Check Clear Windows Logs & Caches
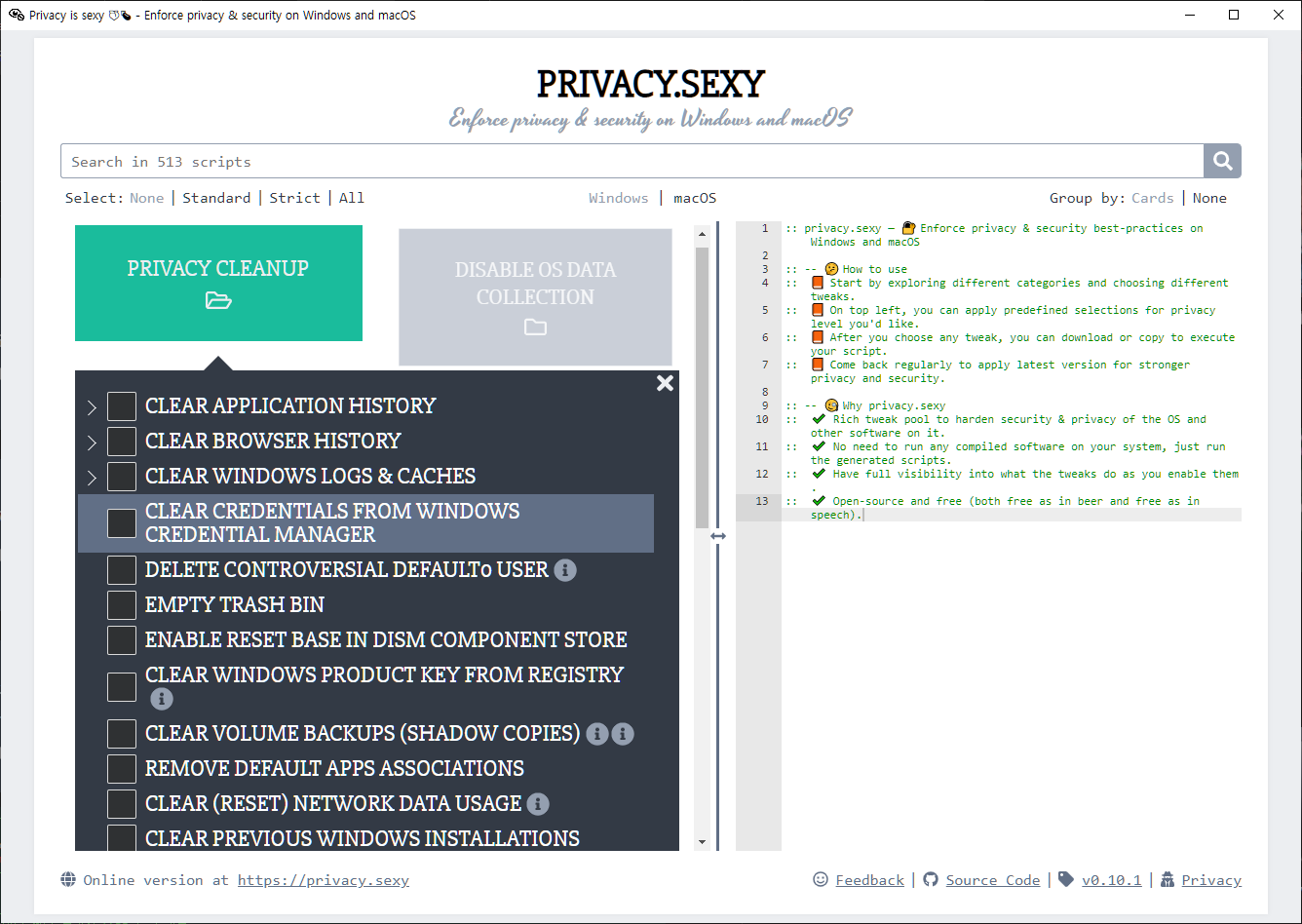 [122, 477]
